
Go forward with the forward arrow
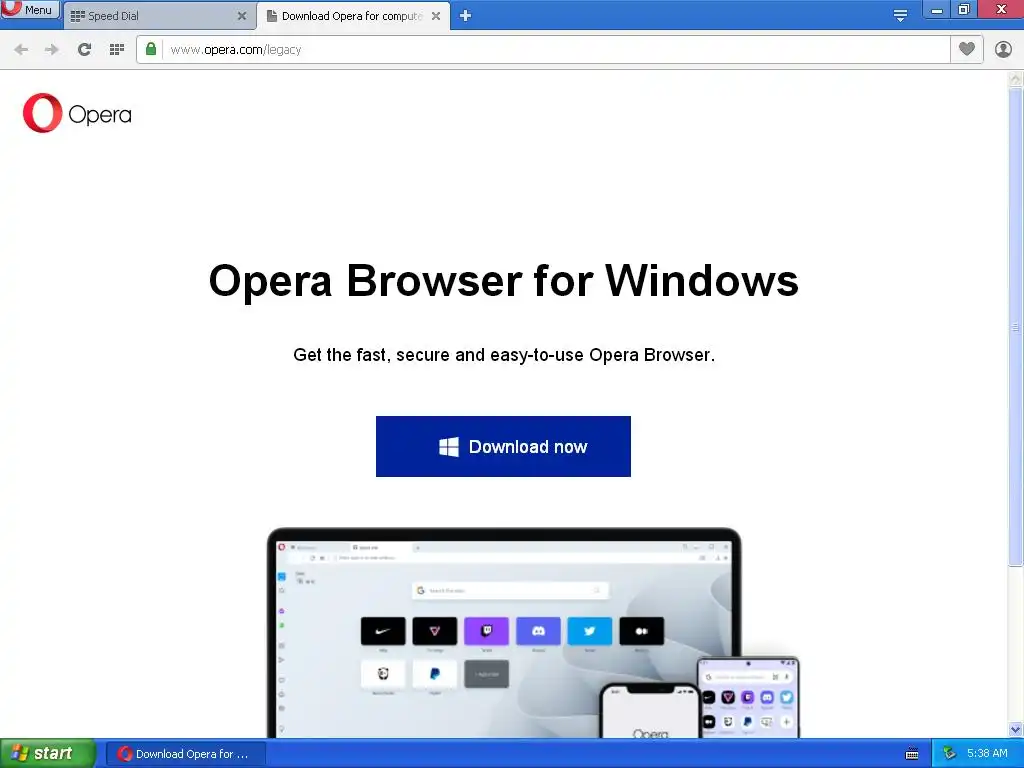point(52,50)
